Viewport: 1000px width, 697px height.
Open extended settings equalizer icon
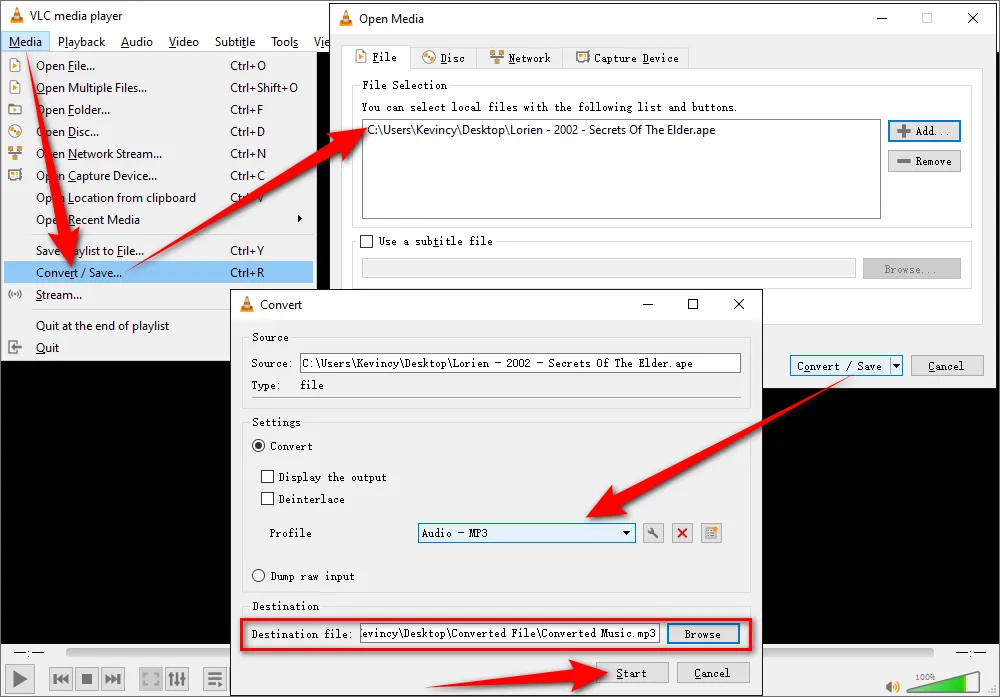(176, 679)
